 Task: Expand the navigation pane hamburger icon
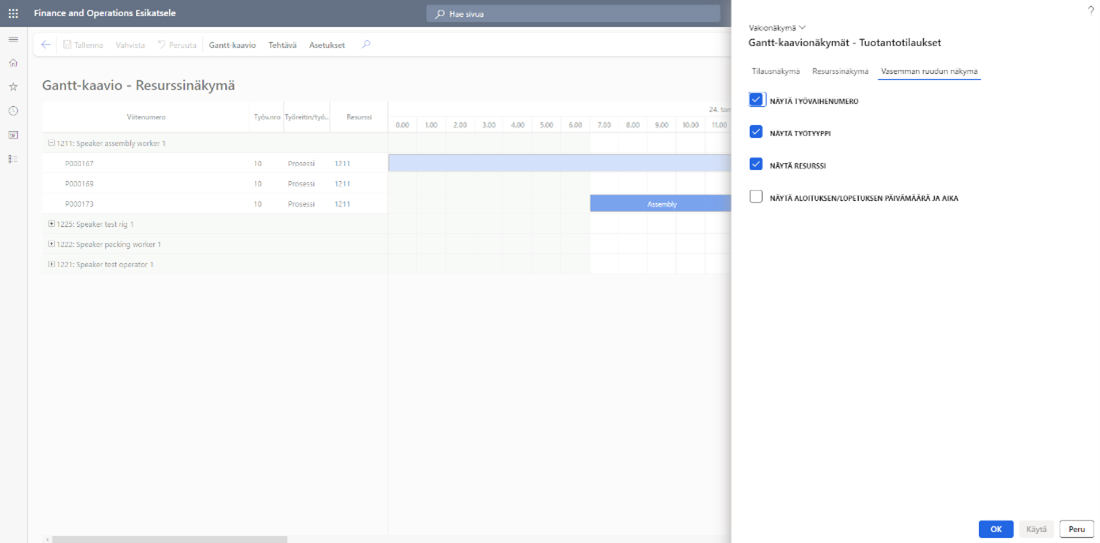pyautogui.click(x=13, y=39)
